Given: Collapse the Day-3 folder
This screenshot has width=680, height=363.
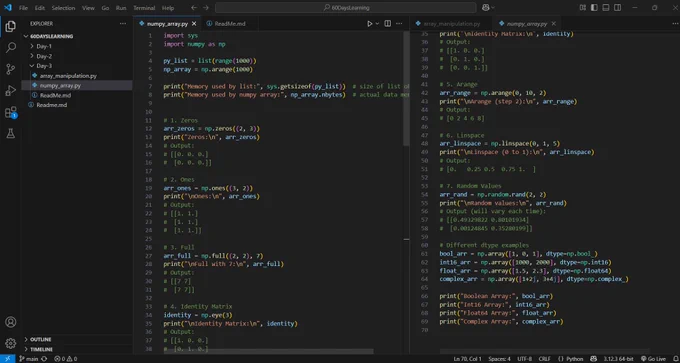Looking at the screenshot, I should 44,66.
